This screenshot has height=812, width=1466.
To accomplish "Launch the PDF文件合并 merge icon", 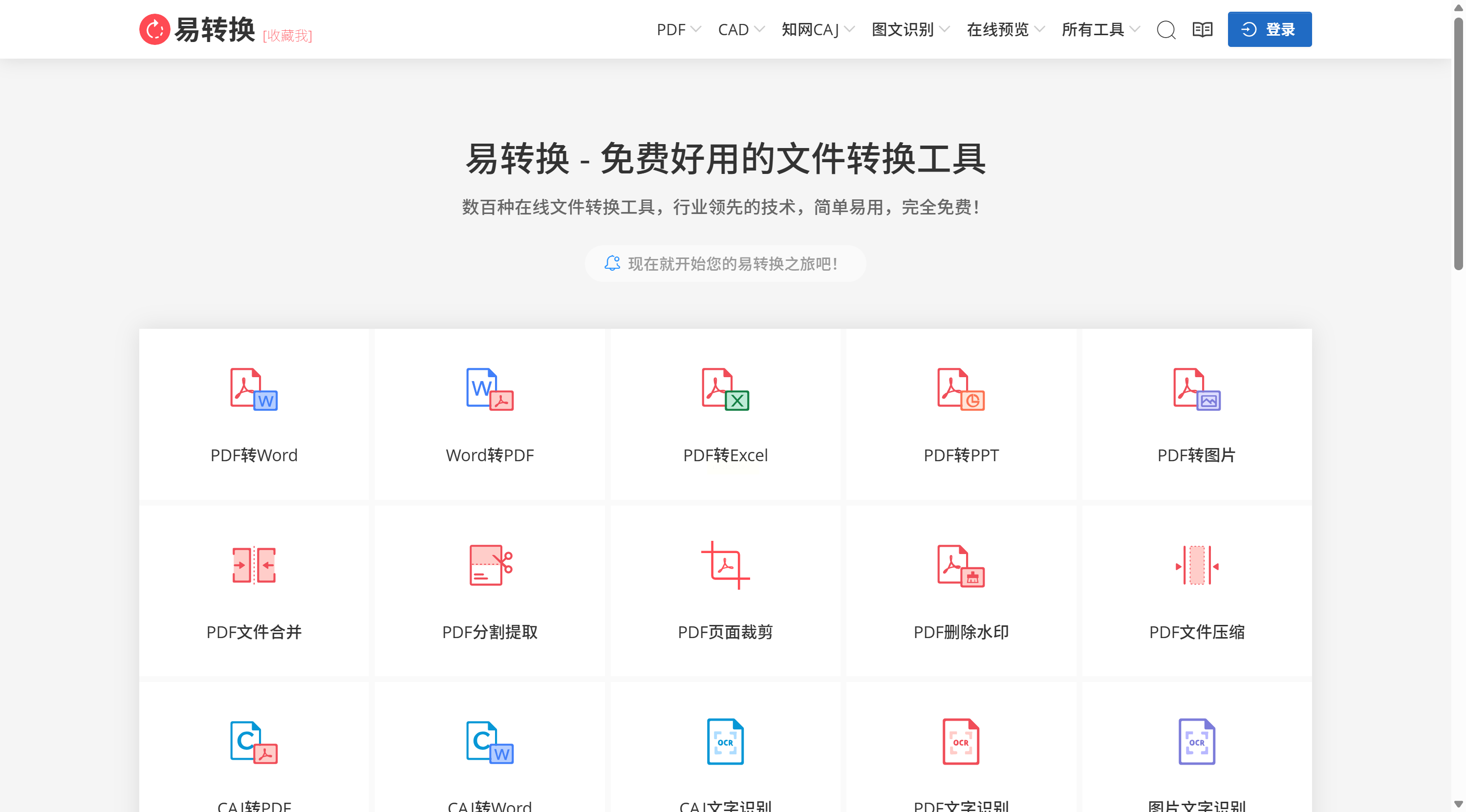I will 254,565.
